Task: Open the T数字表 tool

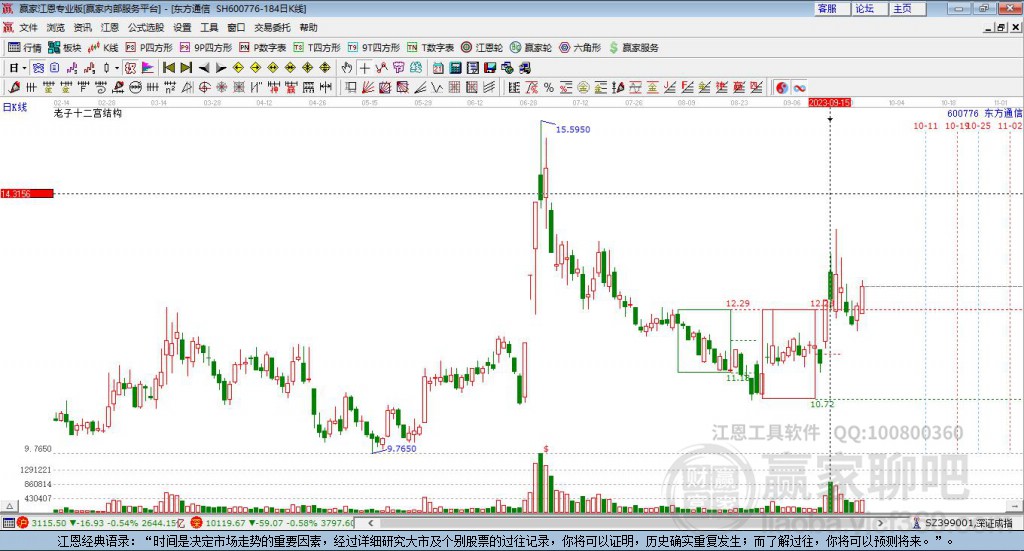Action: coord(430,48)
